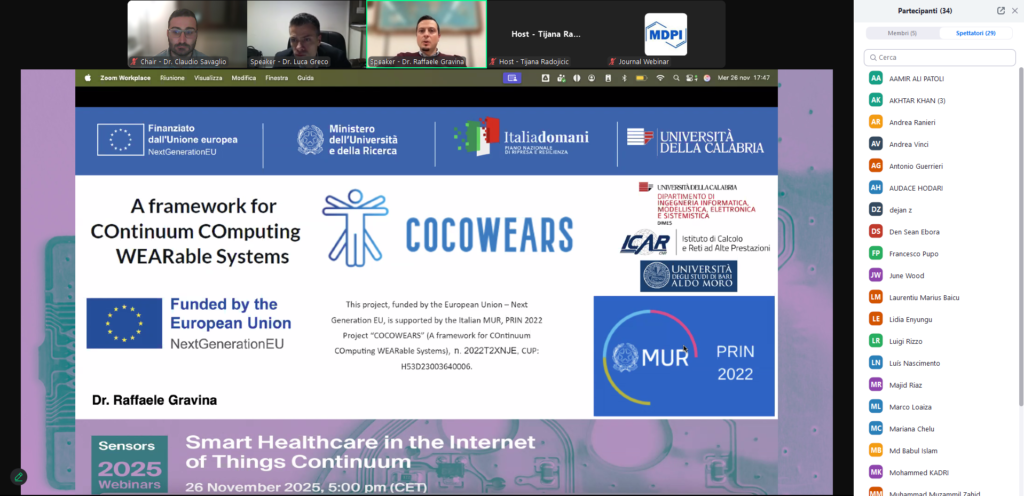
Task: Open the Visualizza menu in menu bar
Action: (208, 78)
